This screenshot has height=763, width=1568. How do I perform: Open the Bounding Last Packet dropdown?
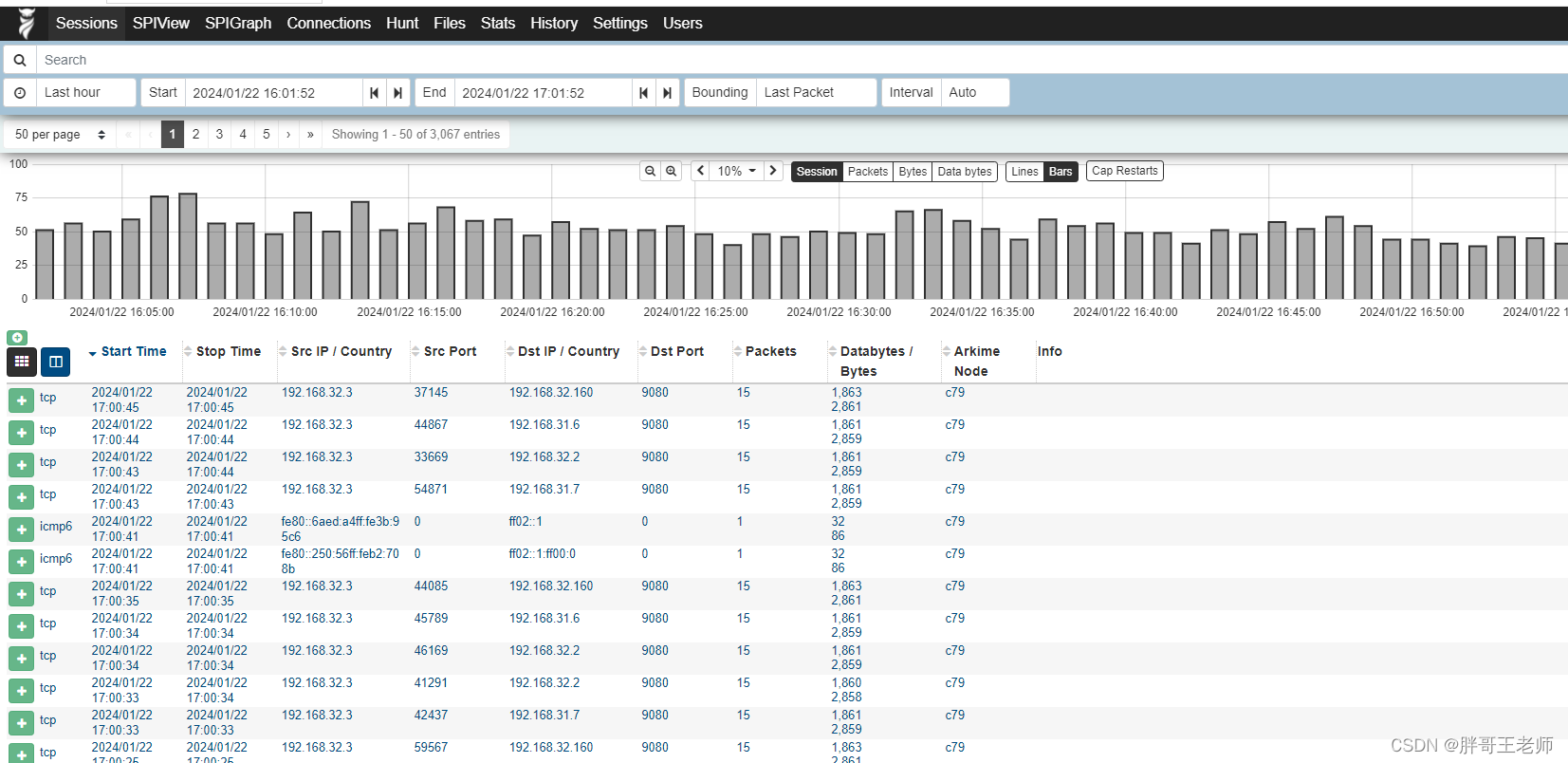(816, 93)
